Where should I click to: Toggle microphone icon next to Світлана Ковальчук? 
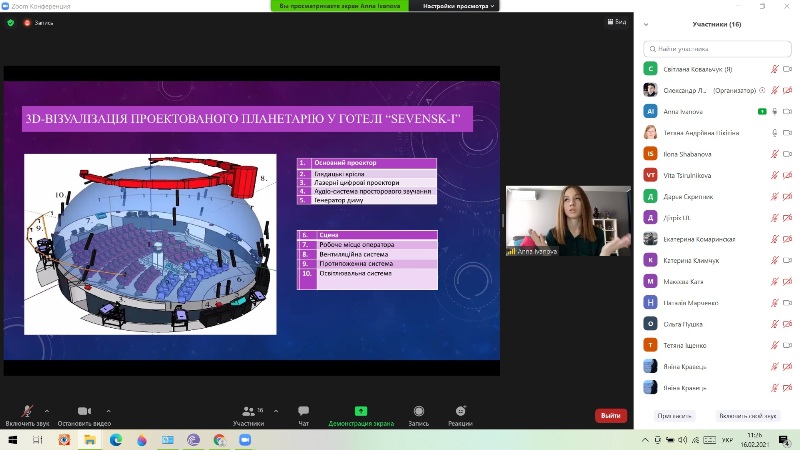click(x=774, y=69)
